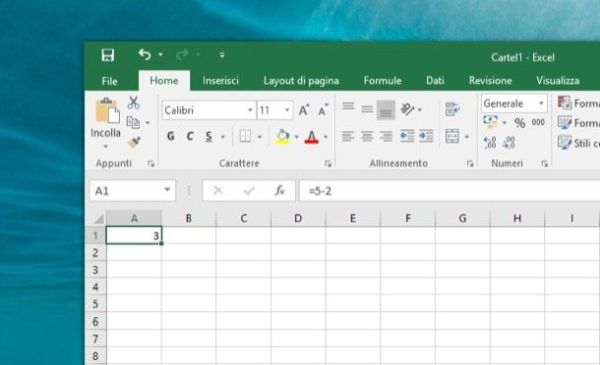Click the decrease decimal icon
Screen dimensions: 600x365
pyautogui.click(x=509, y=143)
